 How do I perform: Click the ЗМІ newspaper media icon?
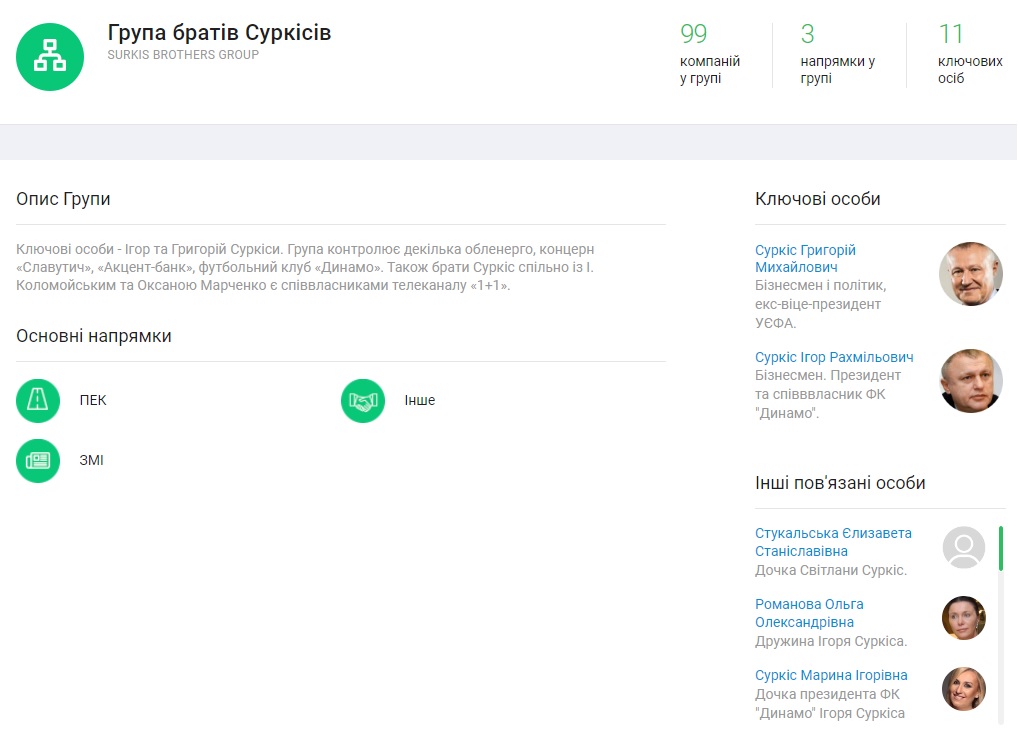(38, 461)
